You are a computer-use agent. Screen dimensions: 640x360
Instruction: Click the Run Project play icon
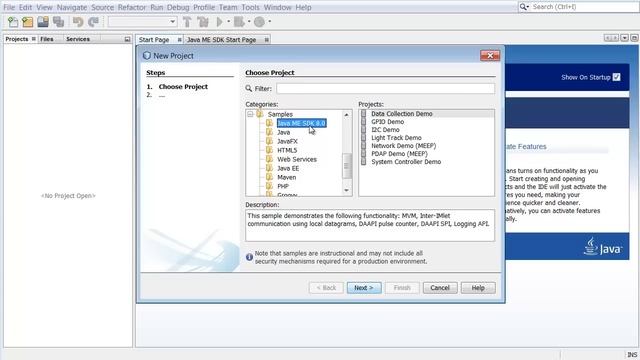(x=220, y=22)
